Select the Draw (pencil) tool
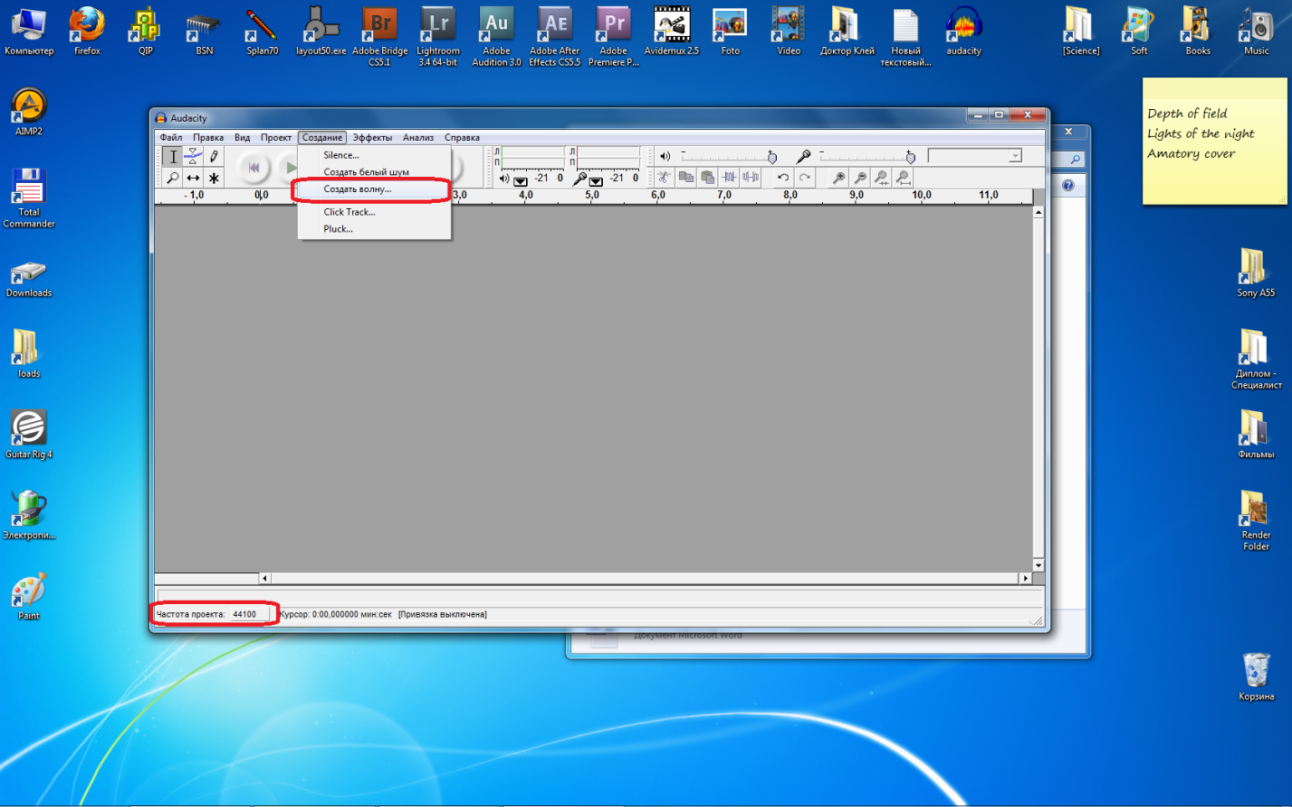 click(x=213, y=156)
